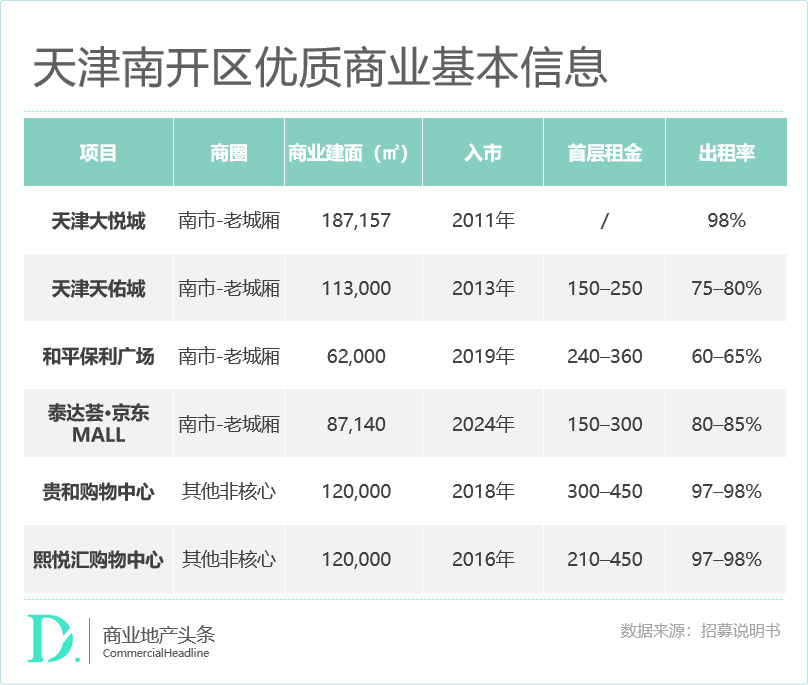The width and height of the screenshot is (808, 685).
Task: Click the CommercialHeadline text
Action: [156, 653]
